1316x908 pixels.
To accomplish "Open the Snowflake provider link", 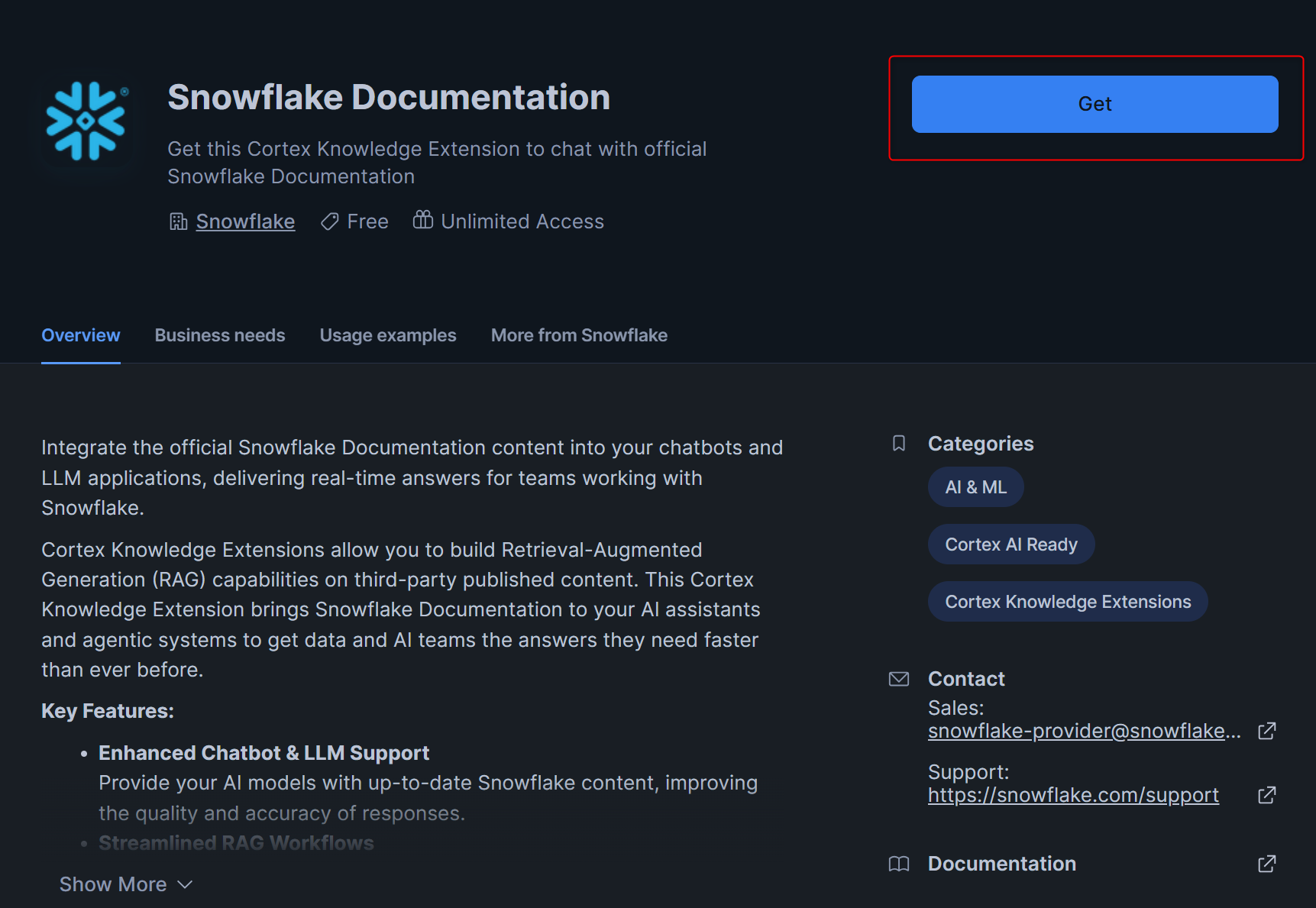I will (245, 221).
